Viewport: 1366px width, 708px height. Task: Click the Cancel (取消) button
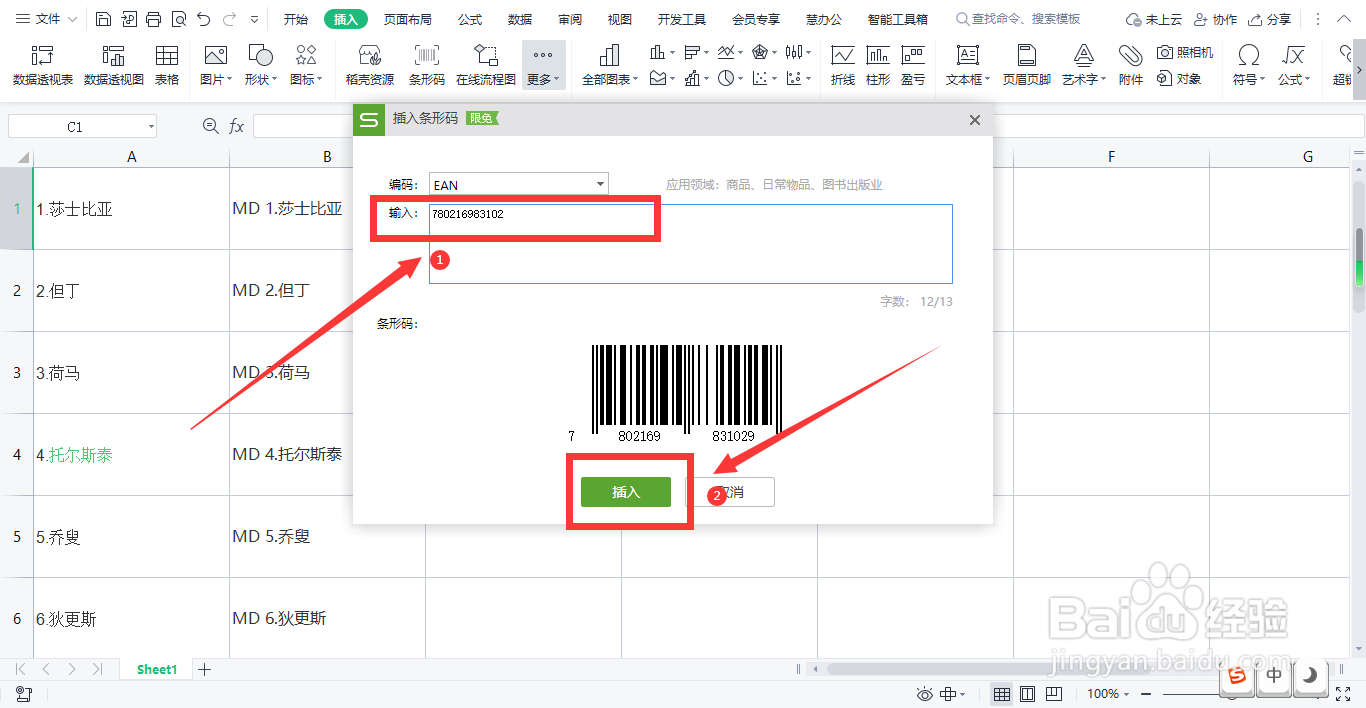[731, 492]
